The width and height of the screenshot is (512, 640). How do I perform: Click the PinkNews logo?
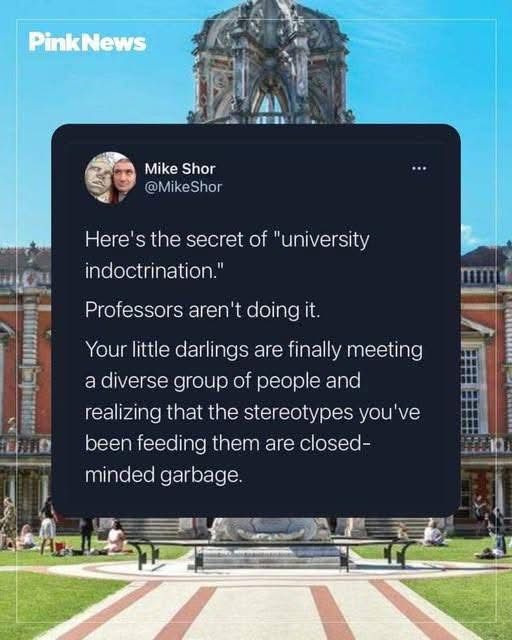tap(87, 42)
